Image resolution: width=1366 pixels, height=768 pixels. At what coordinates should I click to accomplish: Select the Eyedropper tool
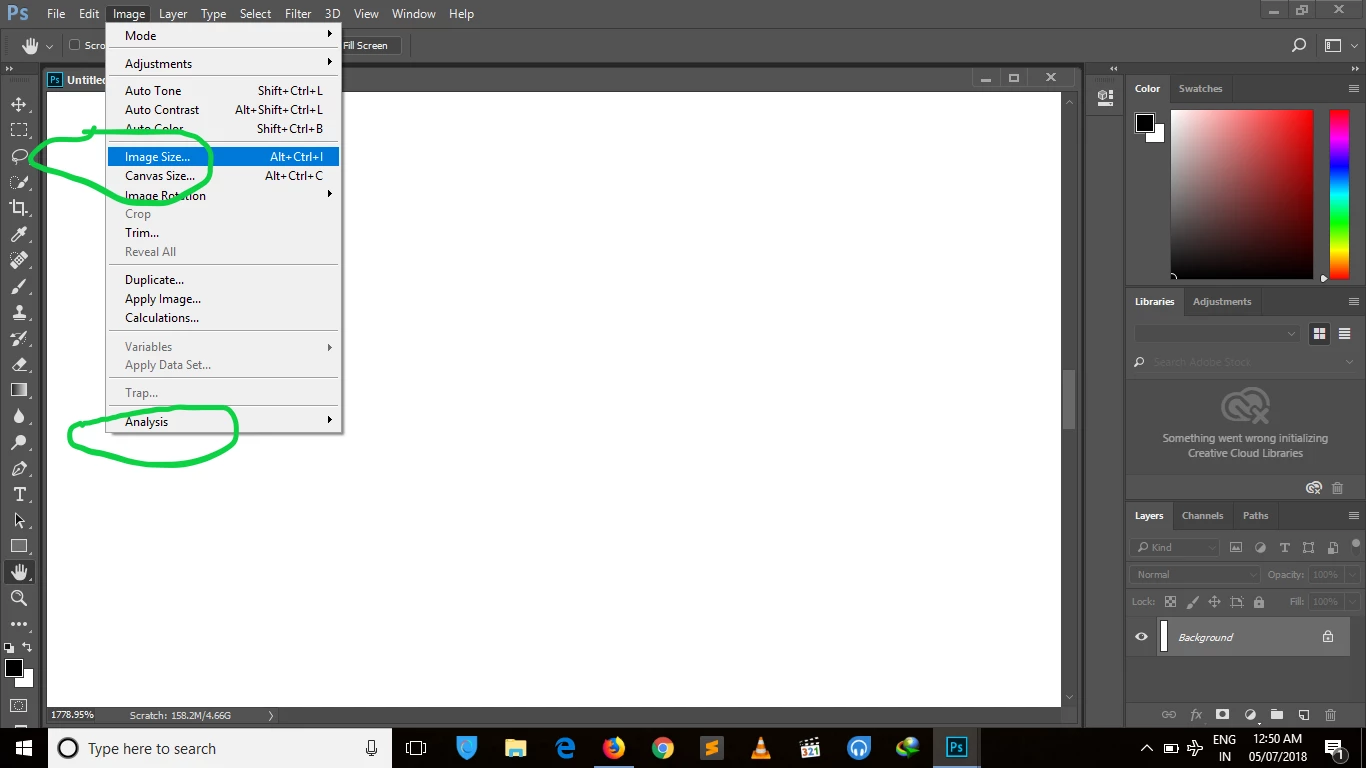coord(19,234)
